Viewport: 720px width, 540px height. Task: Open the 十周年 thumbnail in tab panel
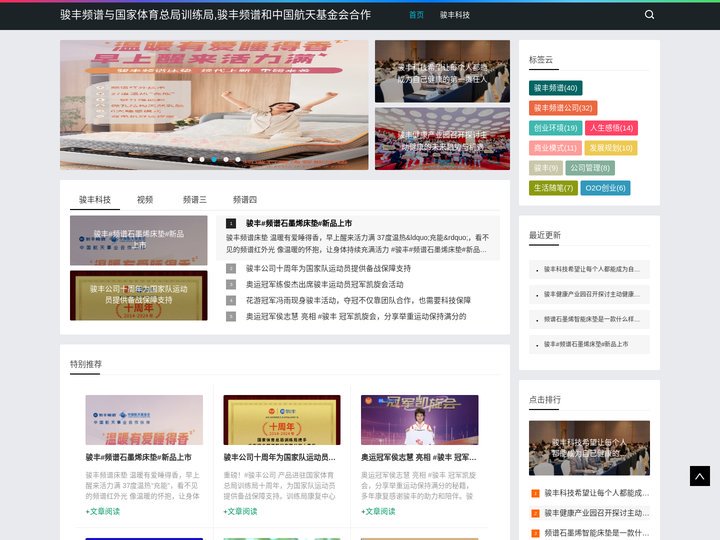tap(139, 295)
